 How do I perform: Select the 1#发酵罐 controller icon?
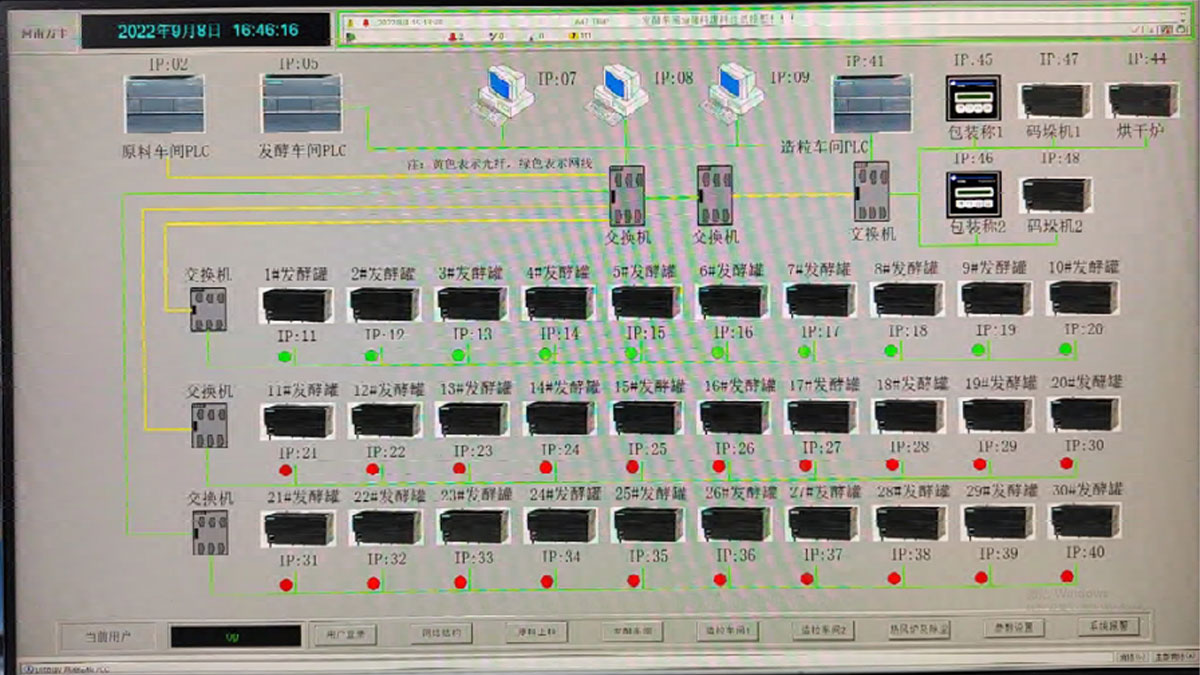[x=295, y=304]
